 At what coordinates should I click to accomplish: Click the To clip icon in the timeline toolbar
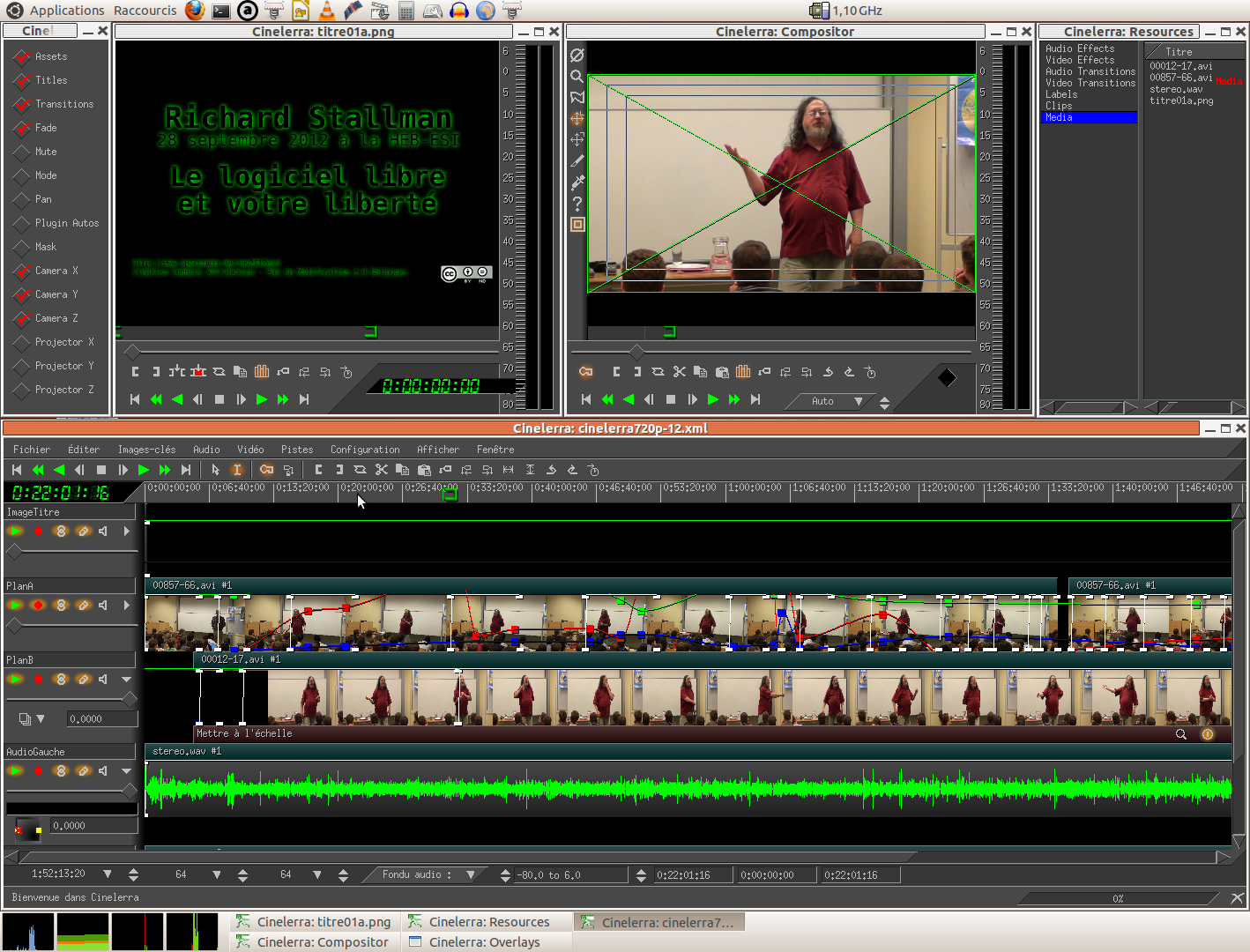tap(360, 470)
